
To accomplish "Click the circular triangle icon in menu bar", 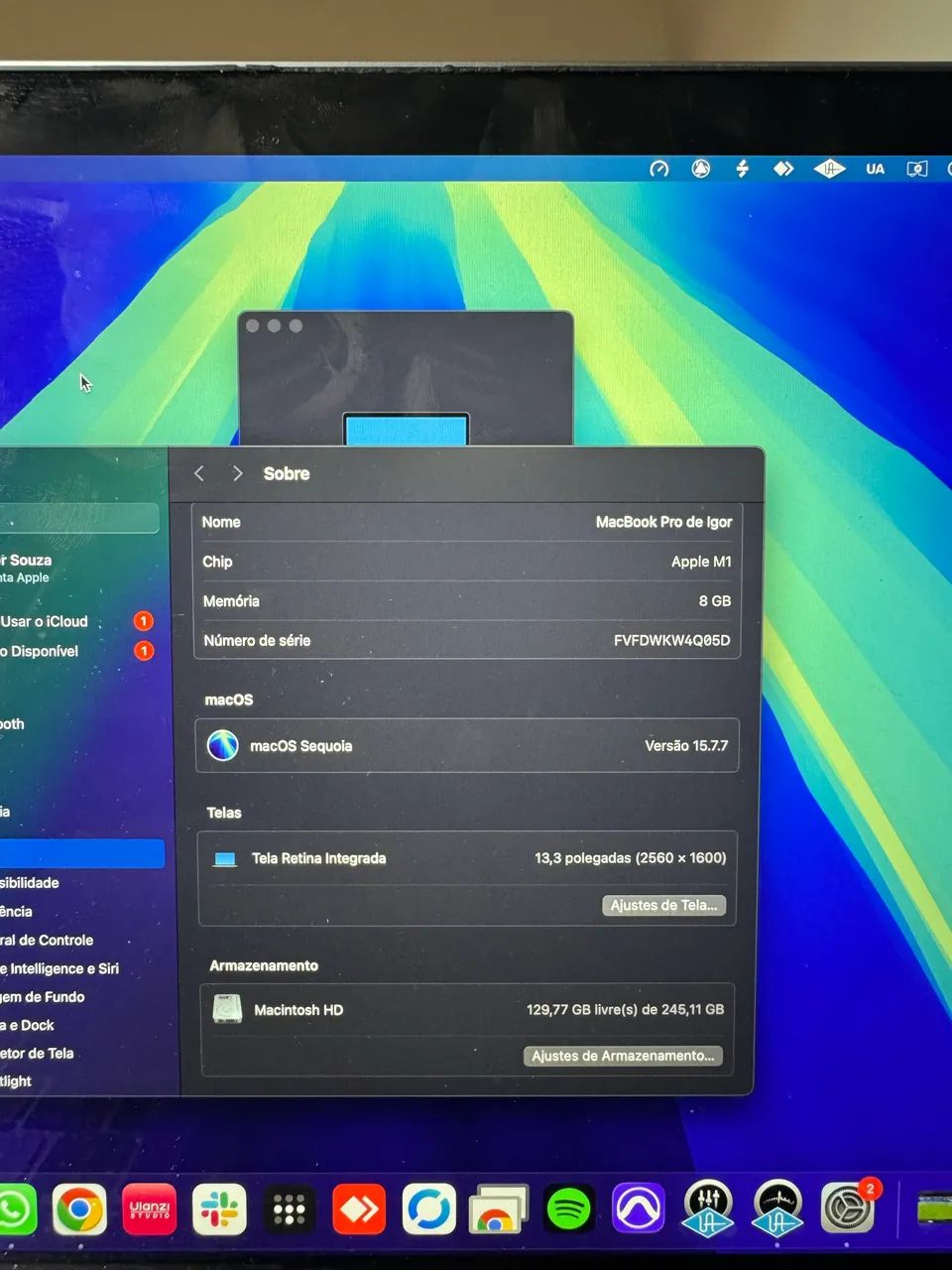I will pyautogui.click(x=701, y=169).
